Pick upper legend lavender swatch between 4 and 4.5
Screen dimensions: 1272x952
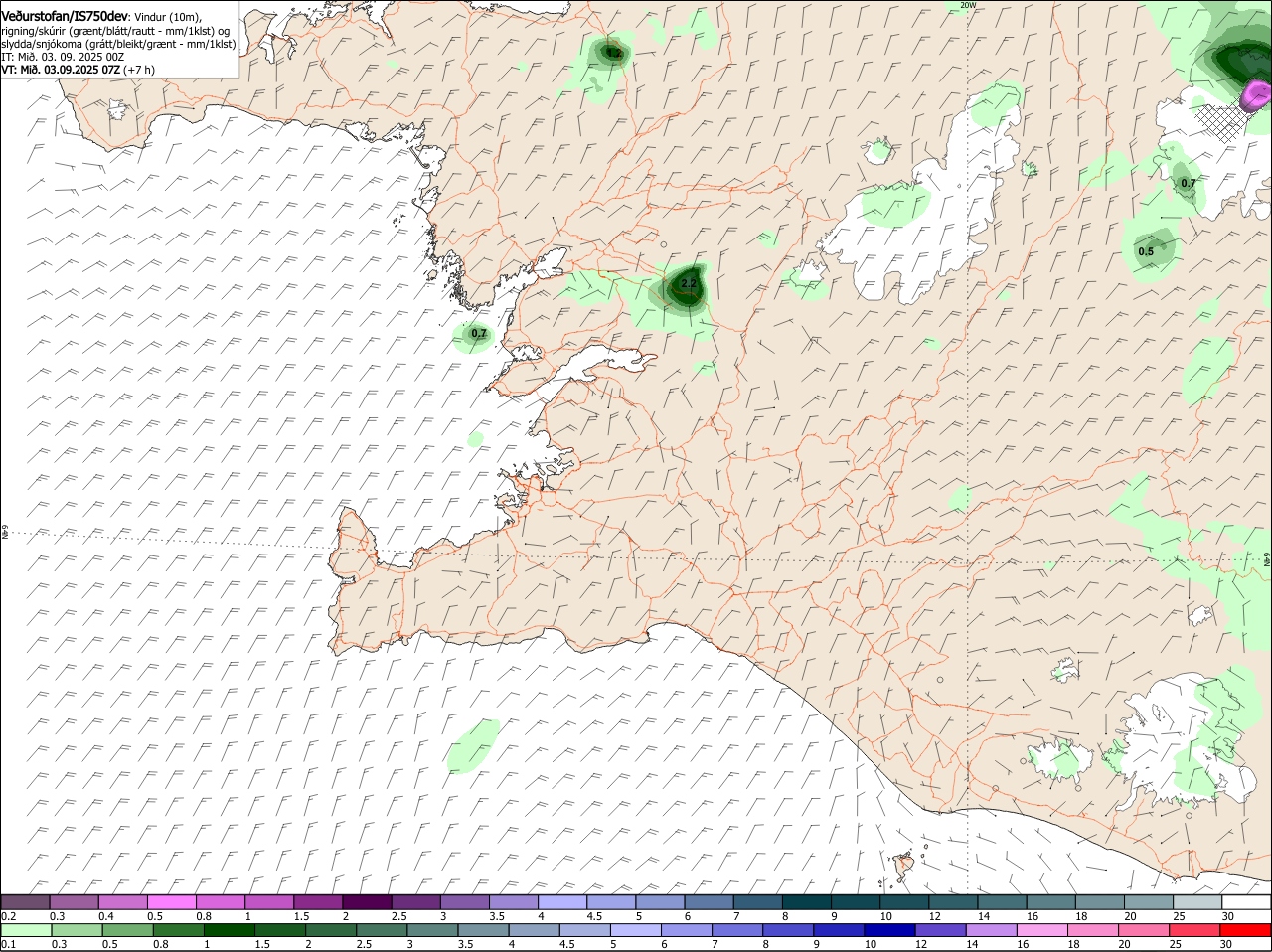[563, 902]
